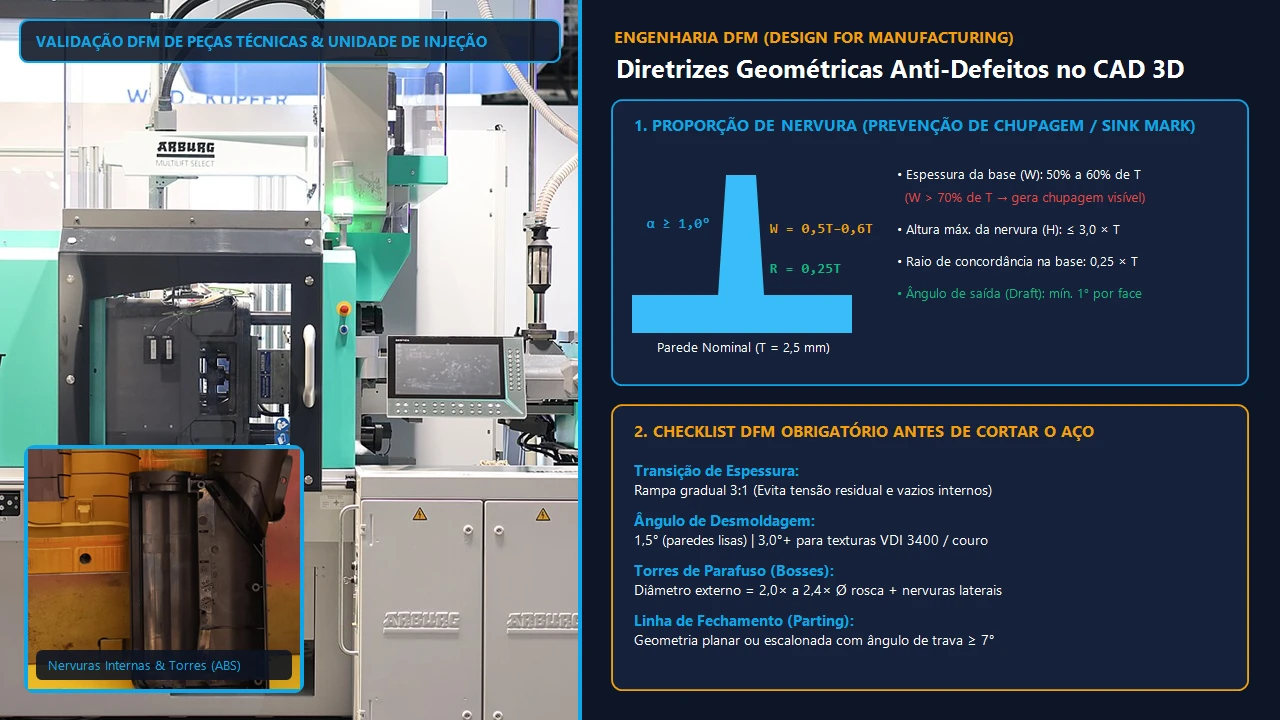Click the inset thumbnail of internal ribs part
Screen dimensions: 1280x720
point(164,569)
